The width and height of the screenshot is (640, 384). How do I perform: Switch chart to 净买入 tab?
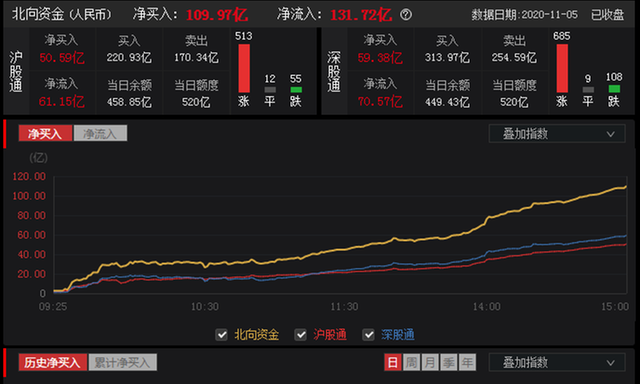point(45,133)
